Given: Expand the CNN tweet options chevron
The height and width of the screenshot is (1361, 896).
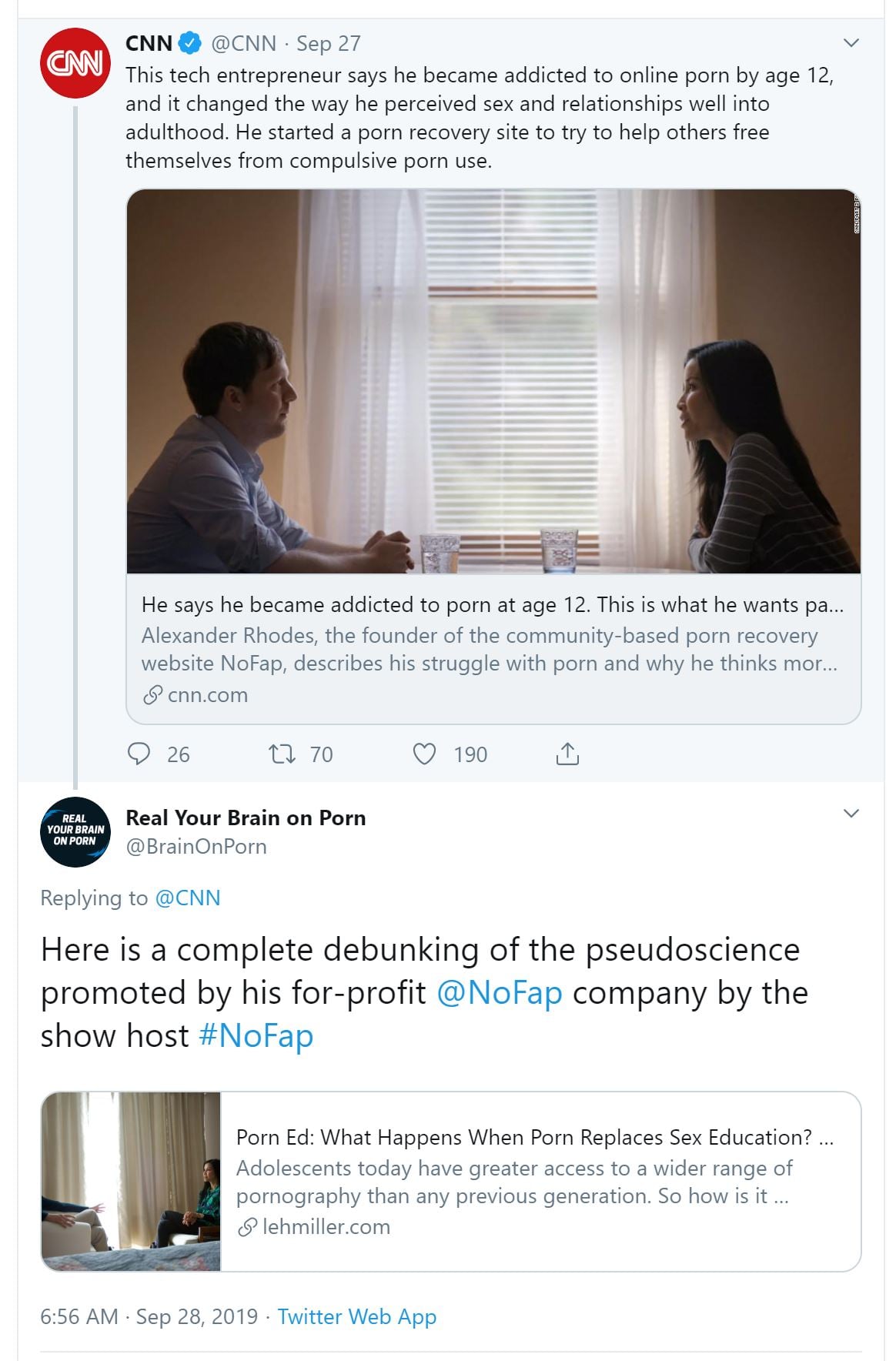Looking at the screenshot, I should pyautogui.click(x=851, y=43).
